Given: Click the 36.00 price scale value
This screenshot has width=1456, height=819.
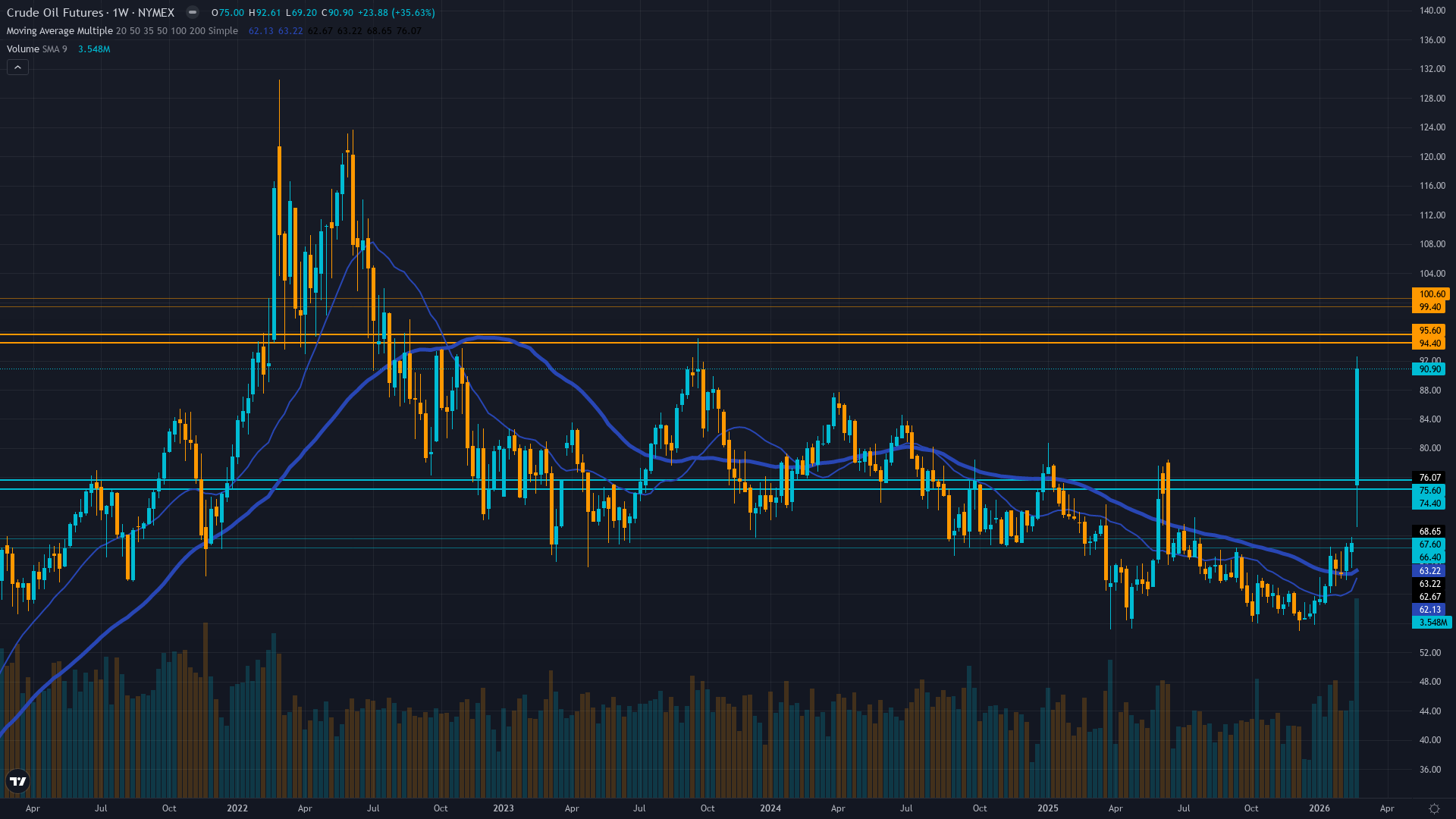Looking at the screenshot, I should click(x=1429, y=770).
